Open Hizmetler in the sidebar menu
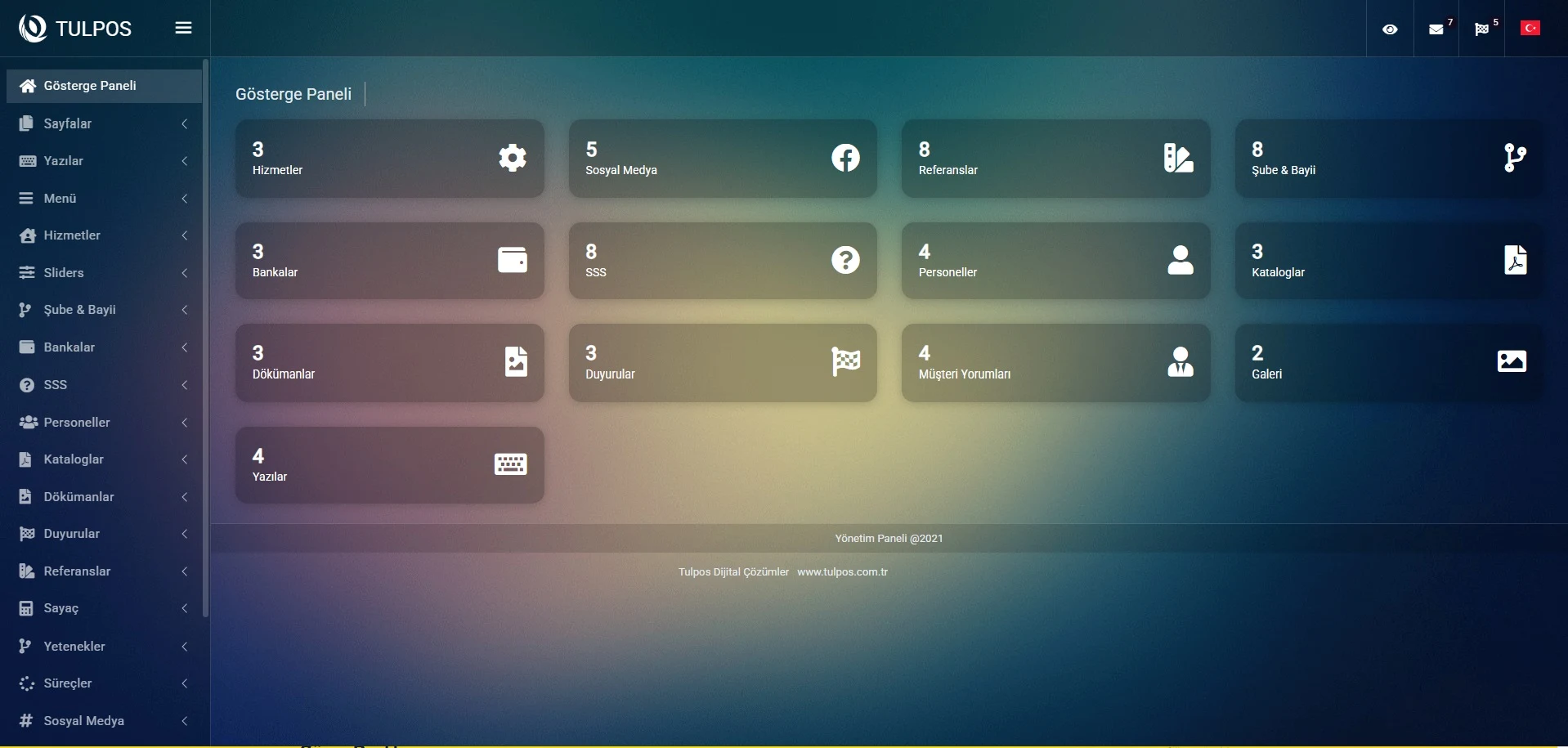Viewport: 1568px width, 748px height. pos(104,235)
